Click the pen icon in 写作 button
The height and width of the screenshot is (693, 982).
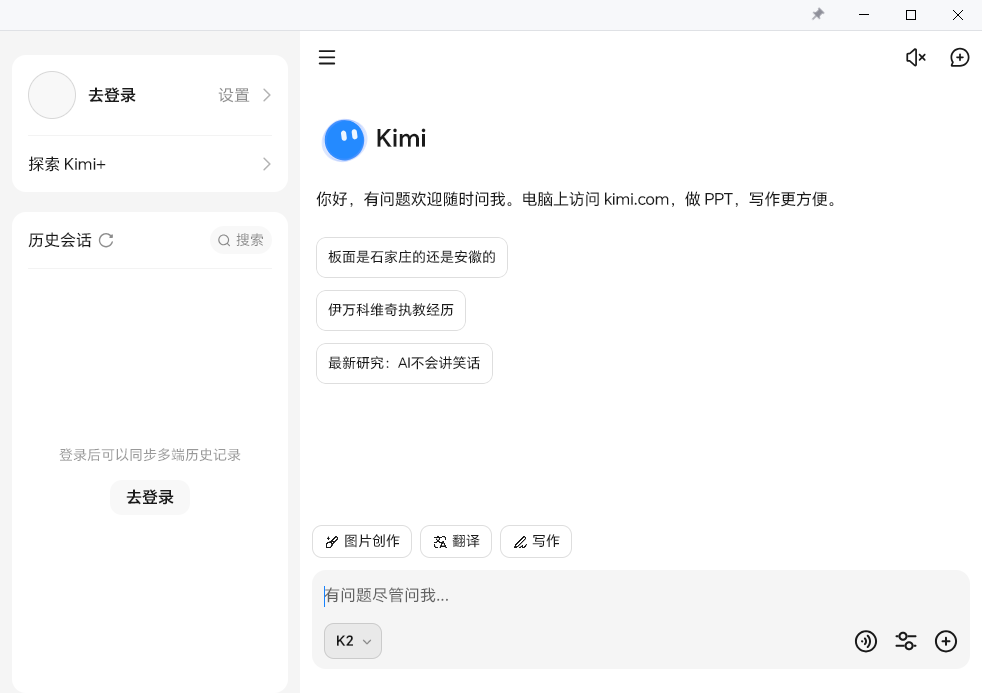click(520, 542)
